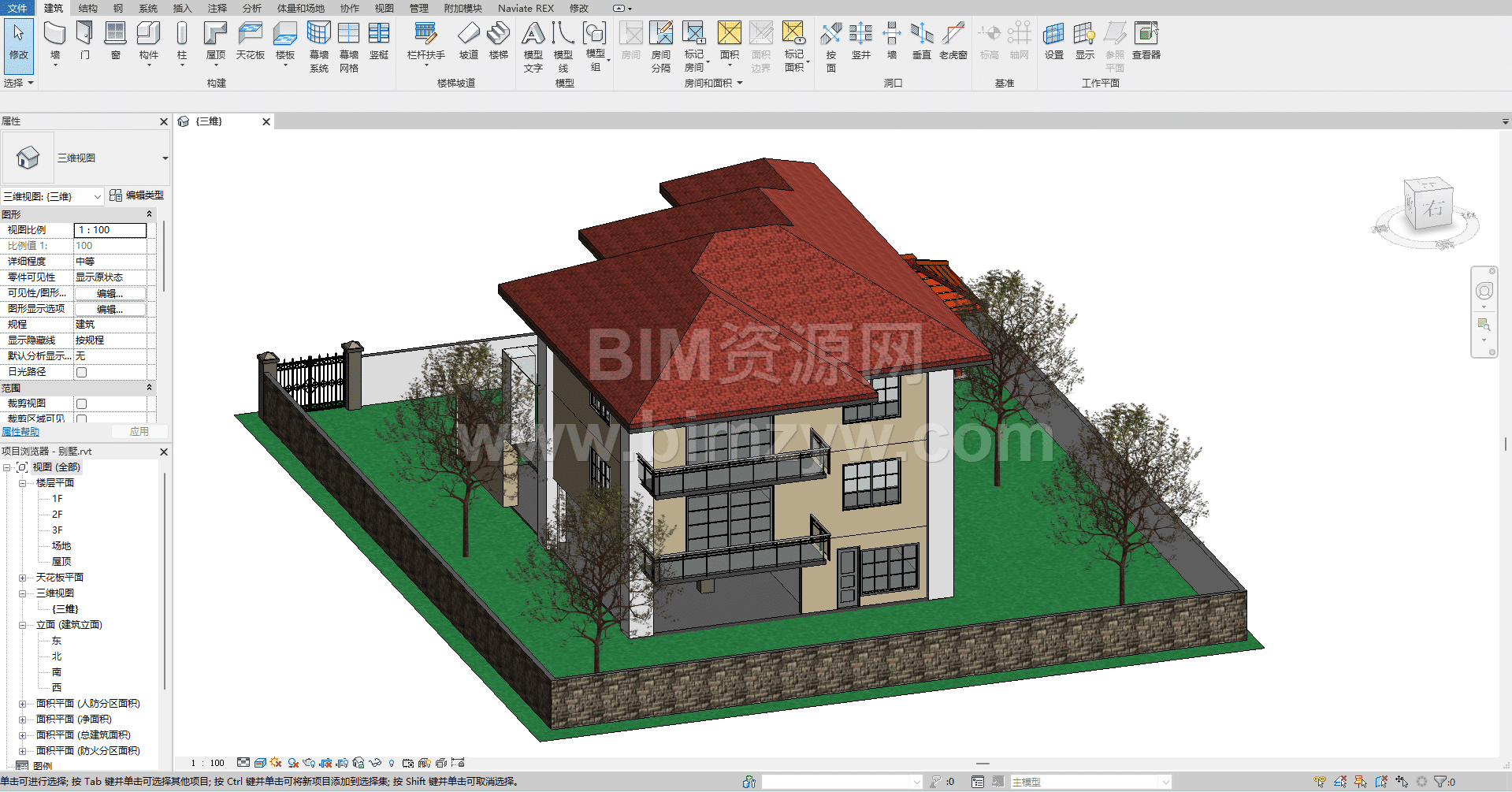
Task: Select the 楼板 (Floor) tool
Action: click(285, 42)
